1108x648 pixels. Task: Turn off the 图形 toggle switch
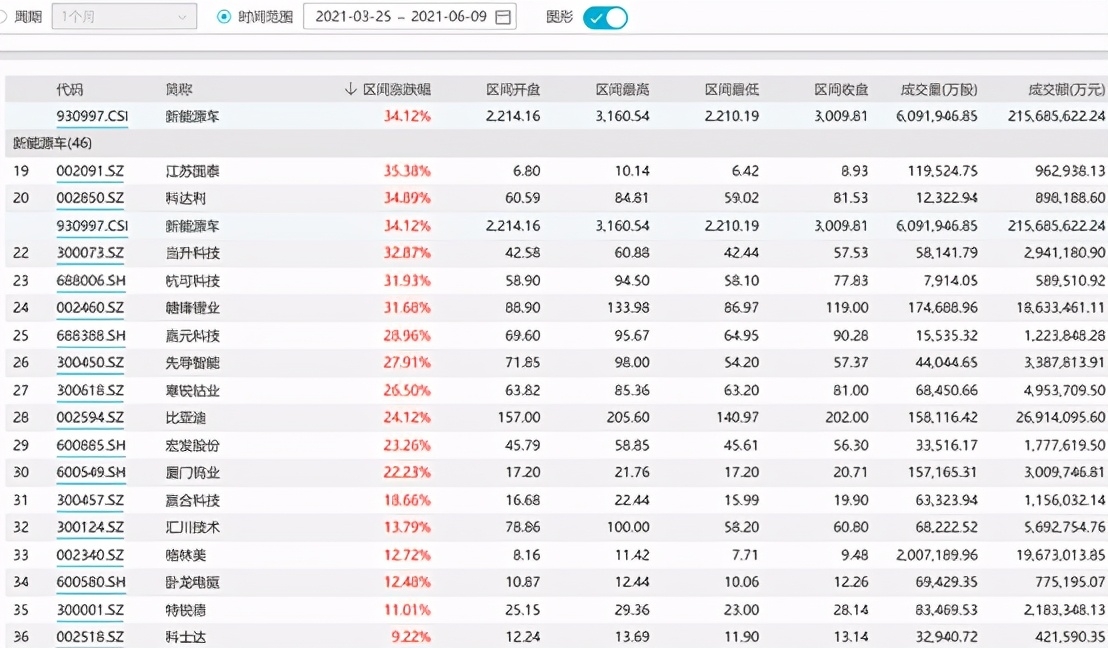(607, 17)
